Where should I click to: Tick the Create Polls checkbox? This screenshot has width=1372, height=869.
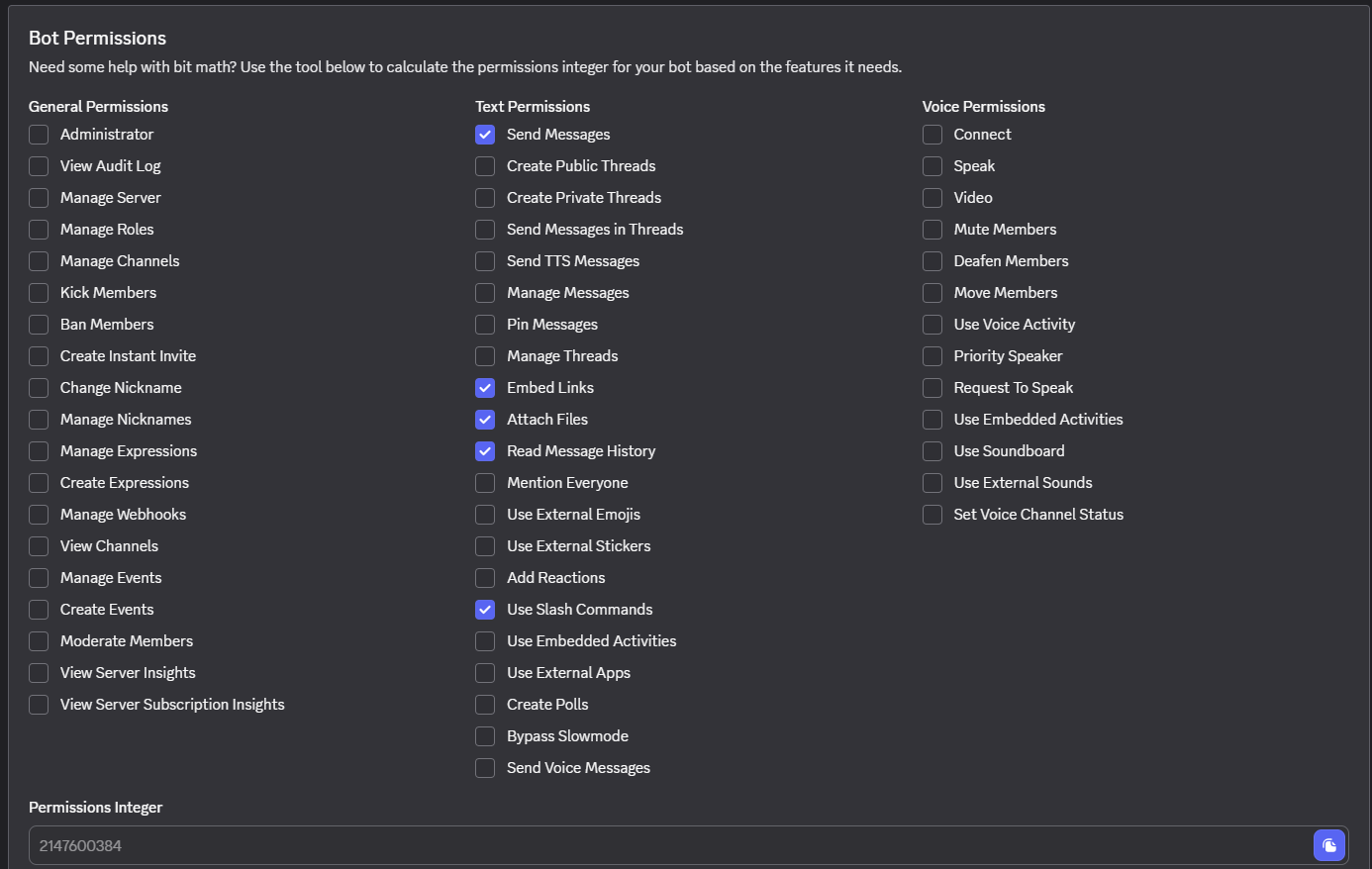[x=485, y=705]
